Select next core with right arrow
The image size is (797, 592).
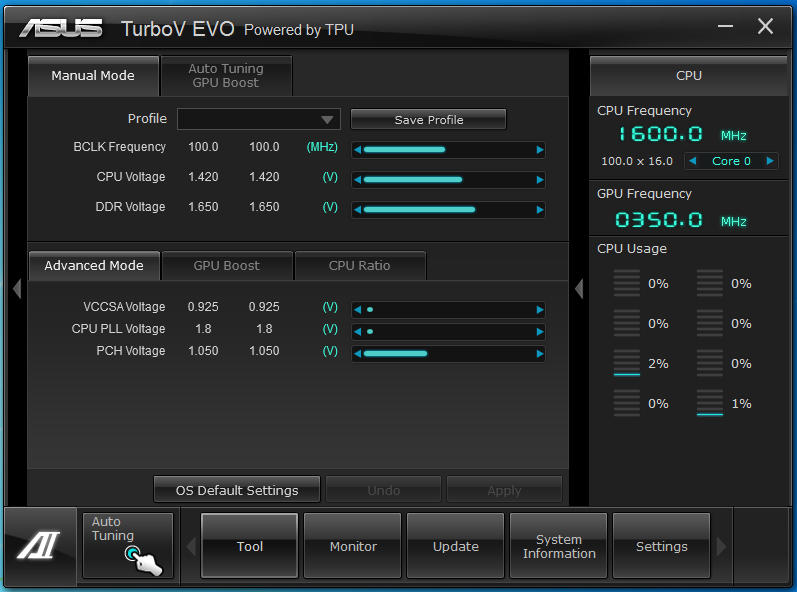click(x=770, y=161)
